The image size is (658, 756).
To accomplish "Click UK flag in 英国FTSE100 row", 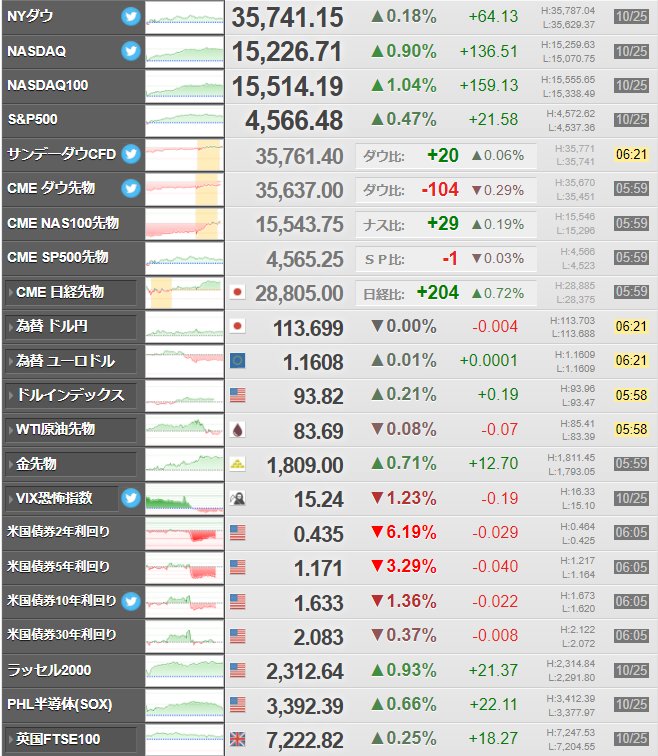I will (237, 739).
